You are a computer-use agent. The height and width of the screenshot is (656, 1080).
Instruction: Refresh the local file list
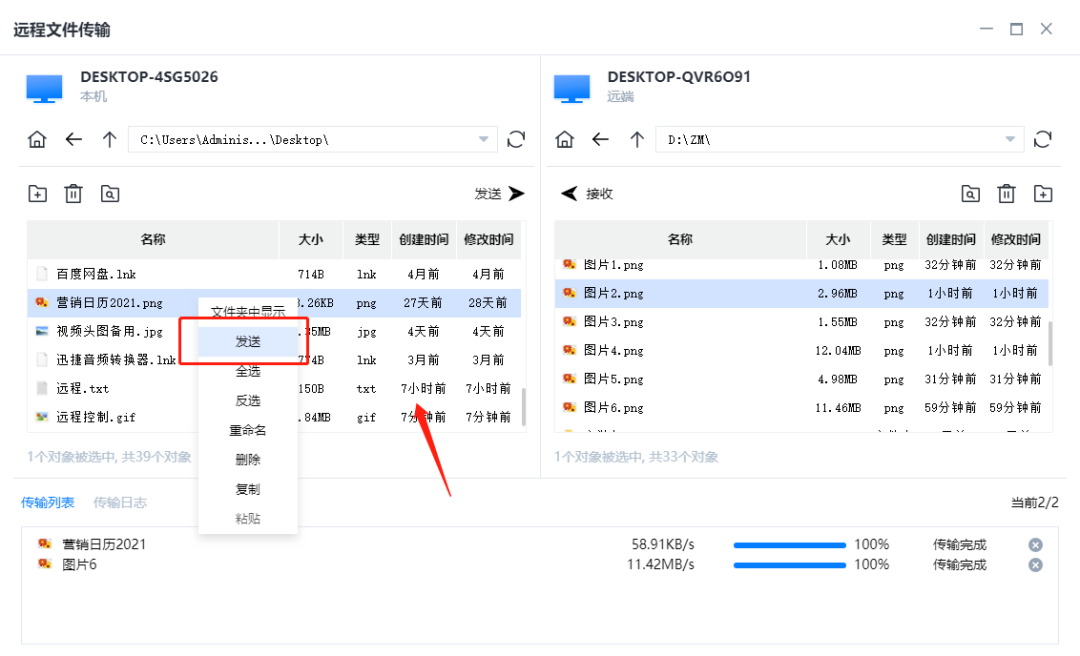(516, 140)
